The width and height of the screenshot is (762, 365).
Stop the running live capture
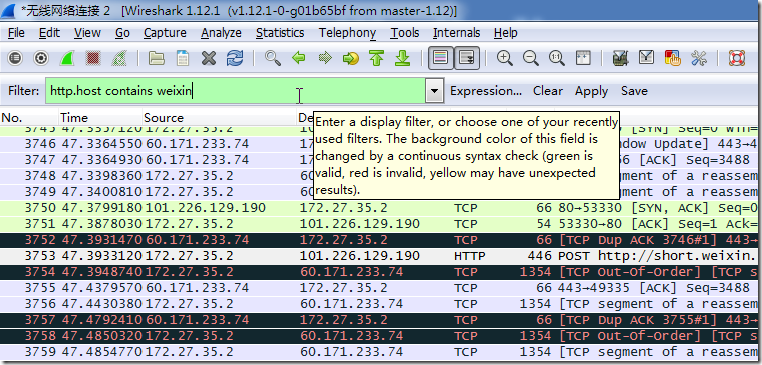click(x=93, y=59)
